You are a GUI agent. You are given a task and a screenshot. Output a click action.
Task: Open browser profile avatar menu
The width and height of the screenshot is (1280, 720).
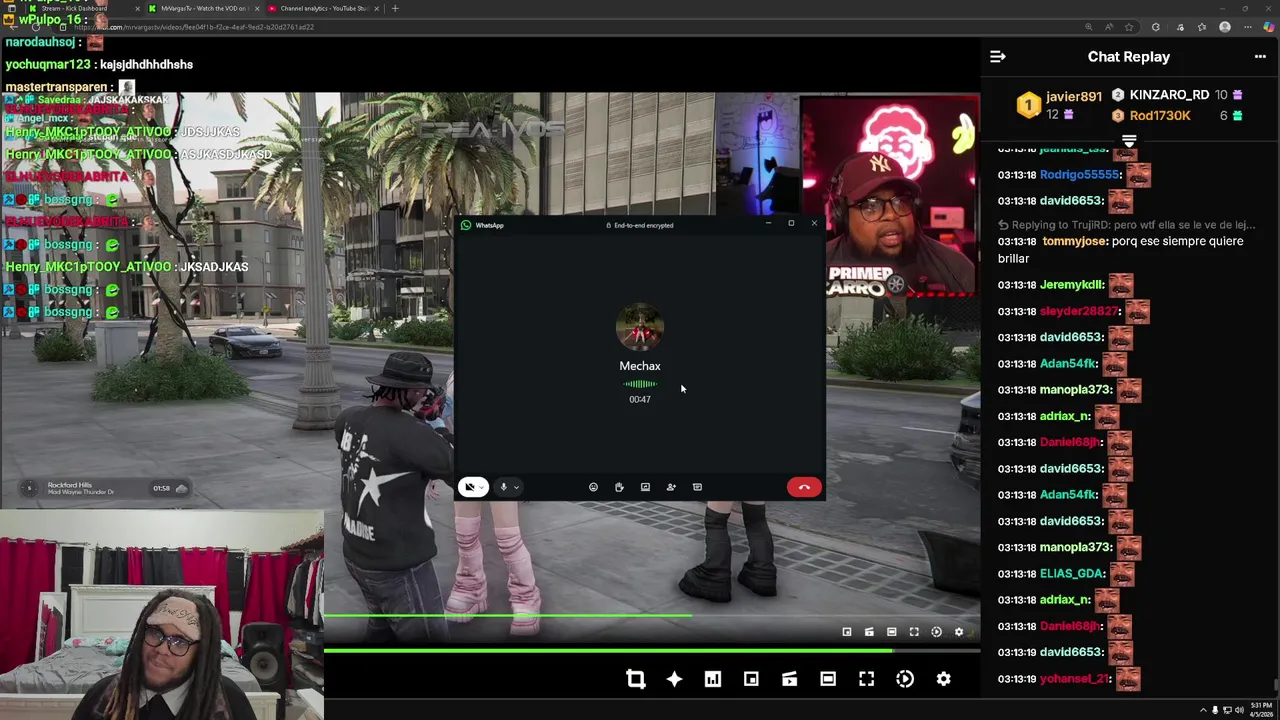pyautogui.click(x=1225, y=27)
